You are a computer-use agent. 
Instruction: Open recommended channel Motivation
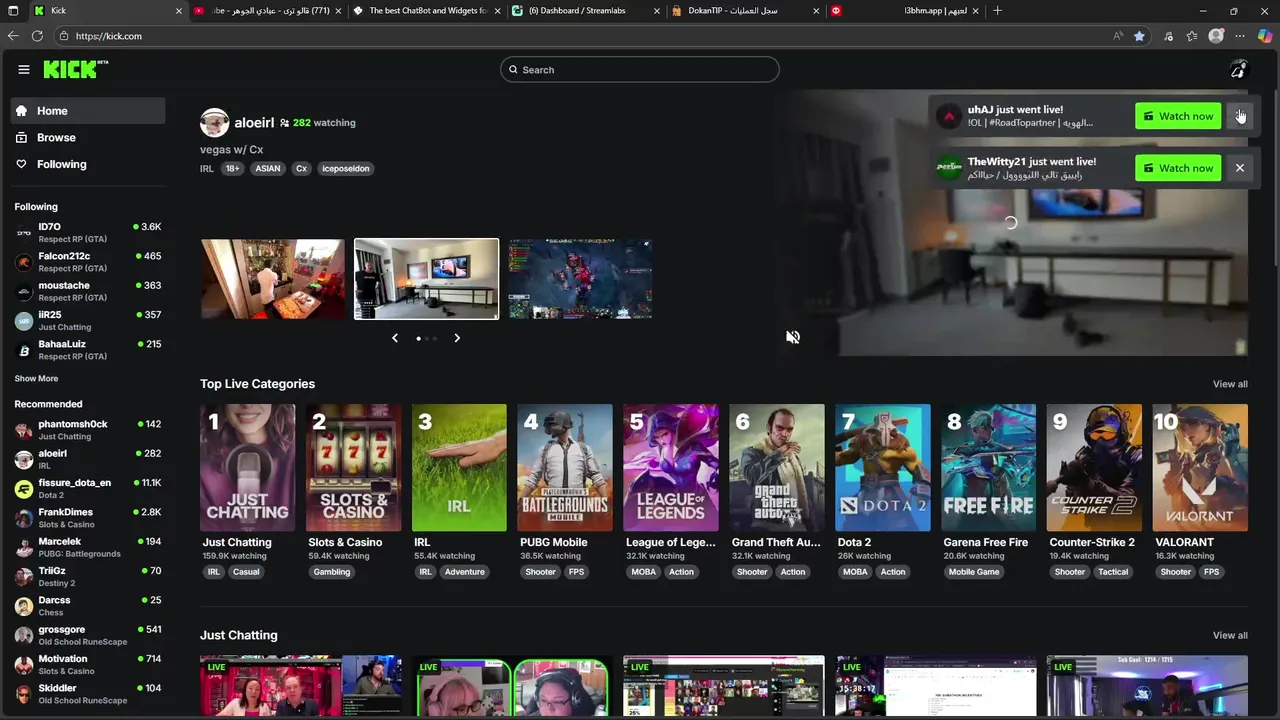coord(88,664)
